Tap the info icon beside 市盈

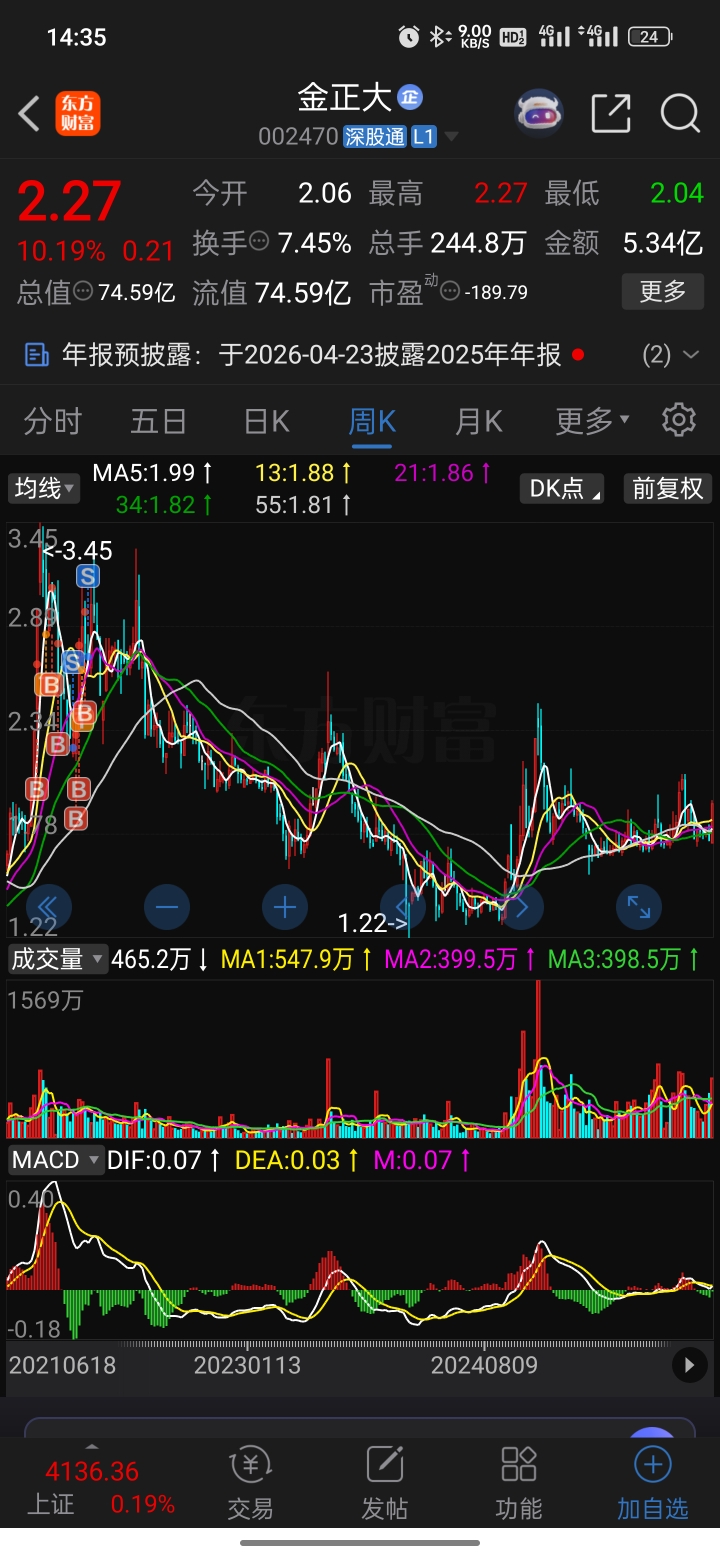[450, 292]
